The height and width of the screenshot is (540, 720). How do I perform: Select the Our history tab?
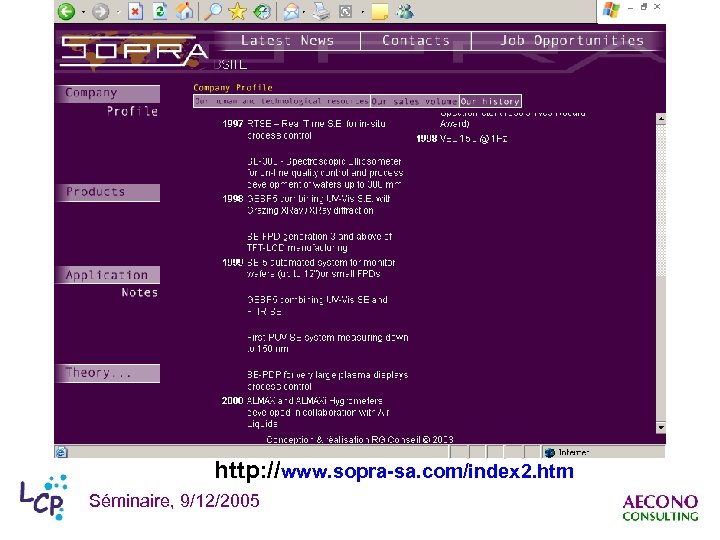pyautogui.click(x=490, y=101)
